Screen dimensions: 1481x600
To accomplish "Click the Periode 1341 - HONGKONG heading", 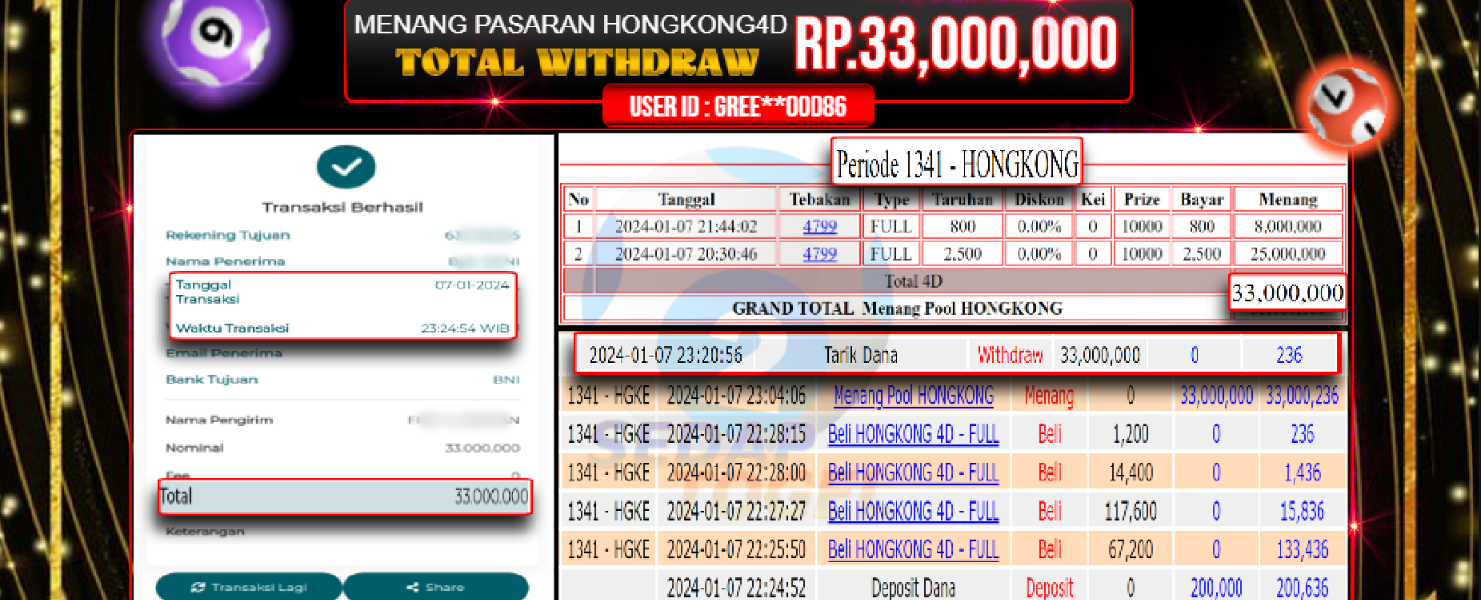I will coord(958,163).
